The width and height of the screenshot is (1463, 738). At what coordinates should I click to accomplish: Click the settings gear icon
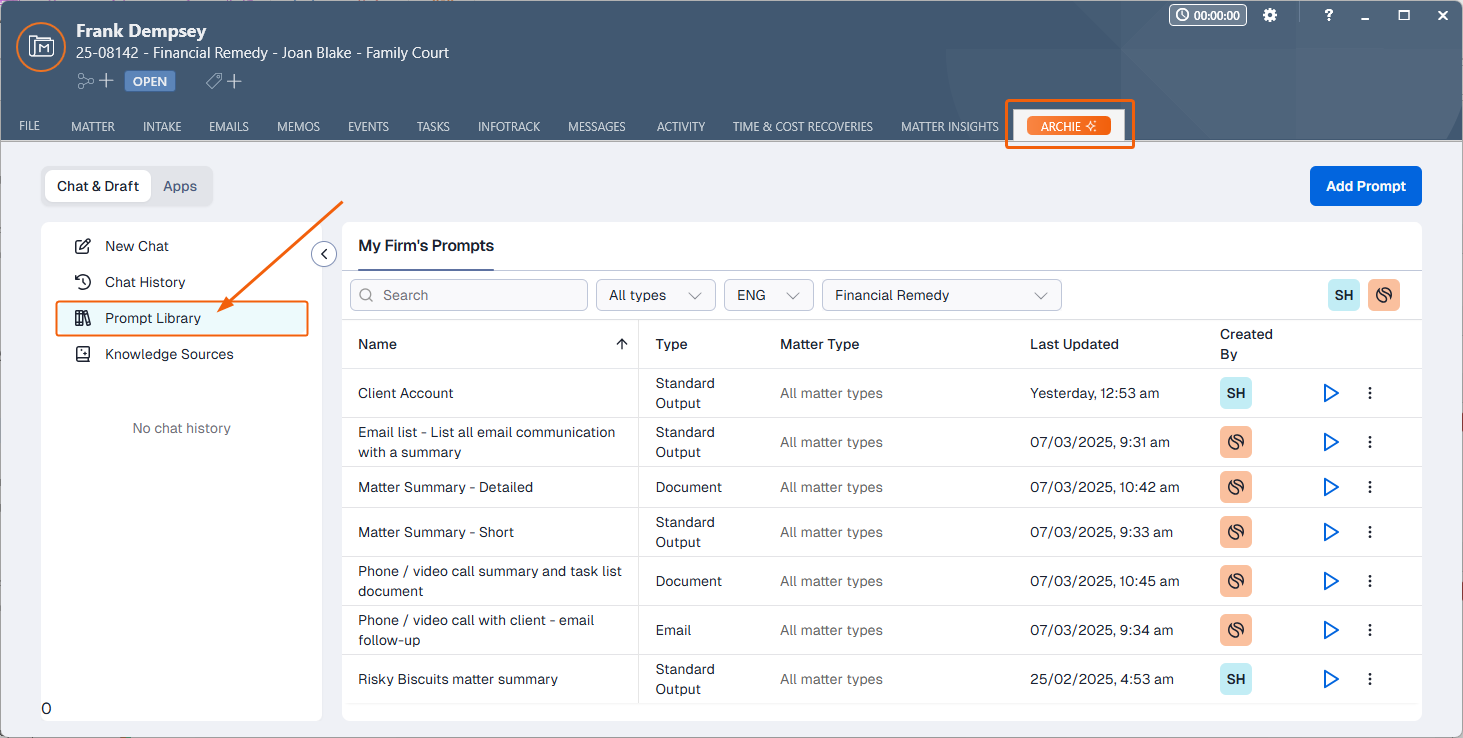coord(1270,16)
